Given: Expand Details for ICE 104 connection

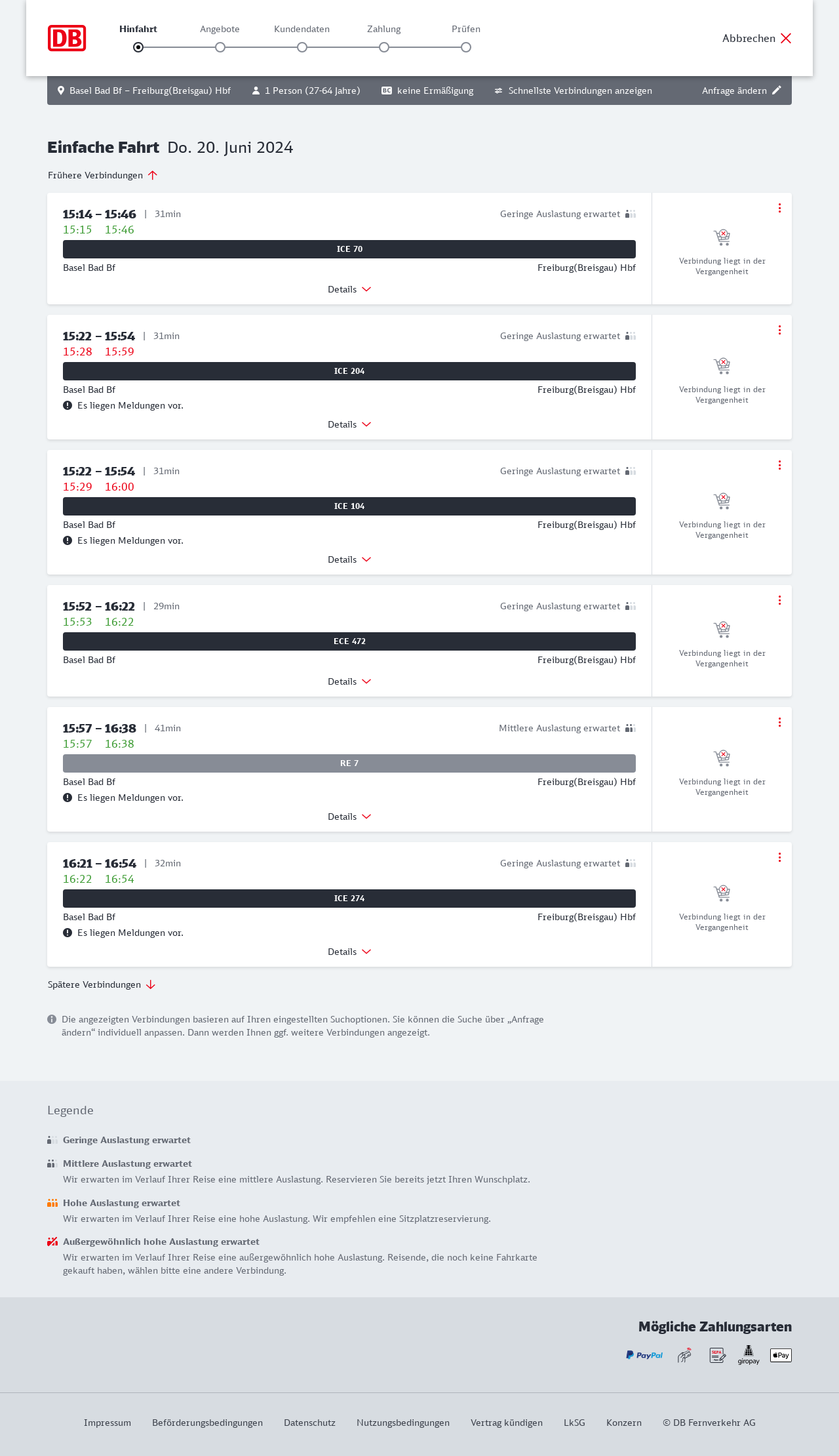Looking at the screenshot, I should (349, 559).
